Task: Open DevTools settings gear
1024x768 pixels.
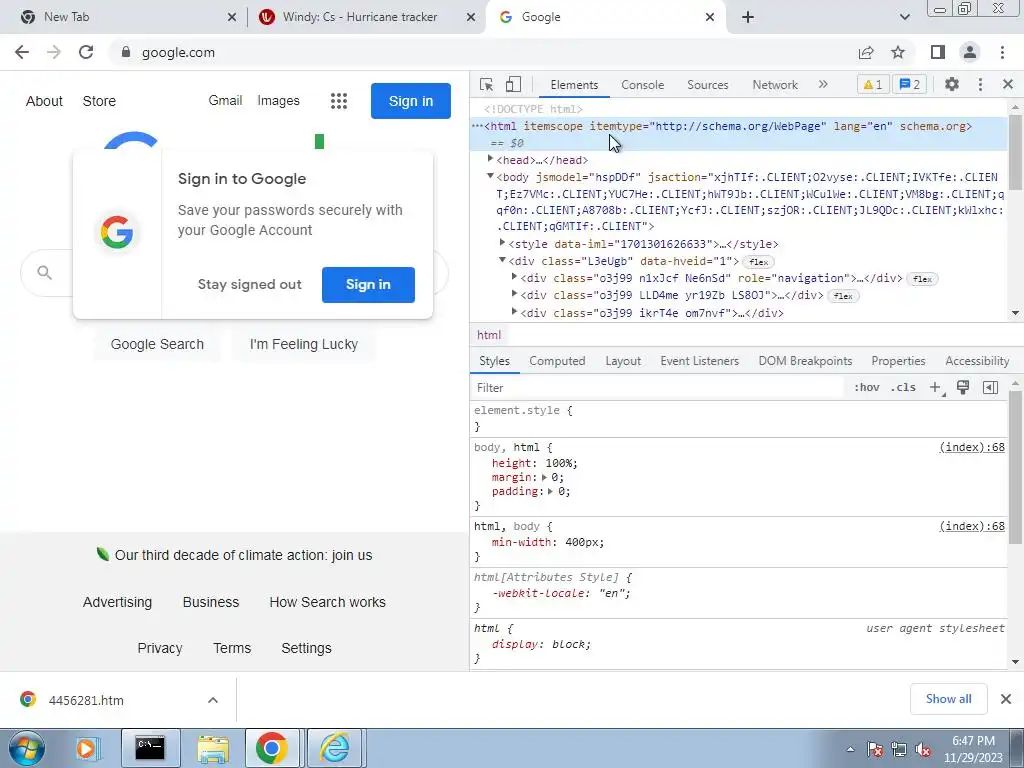Action: point(952,84)
